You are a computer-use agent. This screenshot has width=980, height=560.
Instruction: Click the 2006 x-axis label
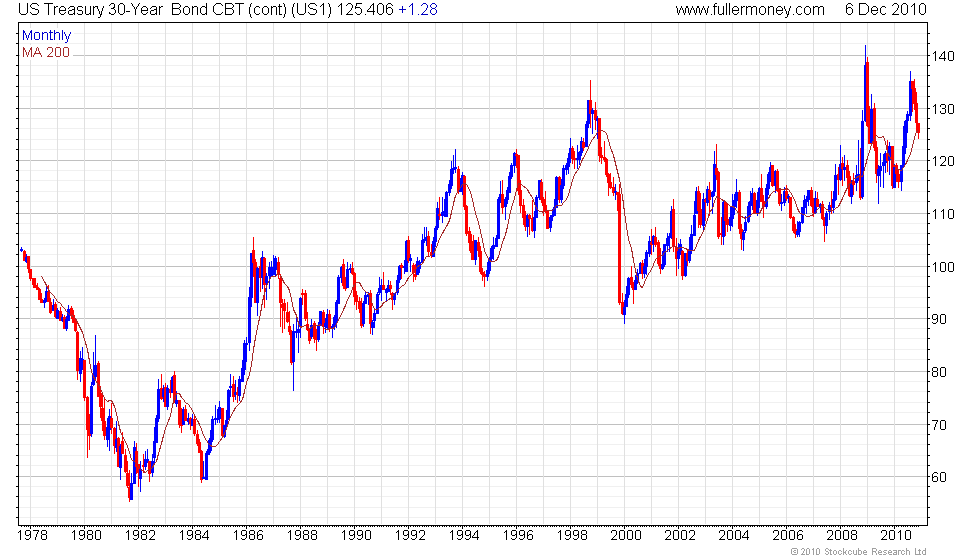pyautogui.click(x=788, y=536)
